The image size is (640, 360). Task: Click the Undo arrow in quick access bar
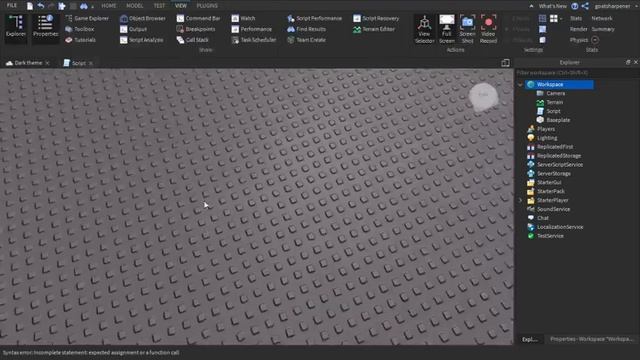(x=41, y=6)
